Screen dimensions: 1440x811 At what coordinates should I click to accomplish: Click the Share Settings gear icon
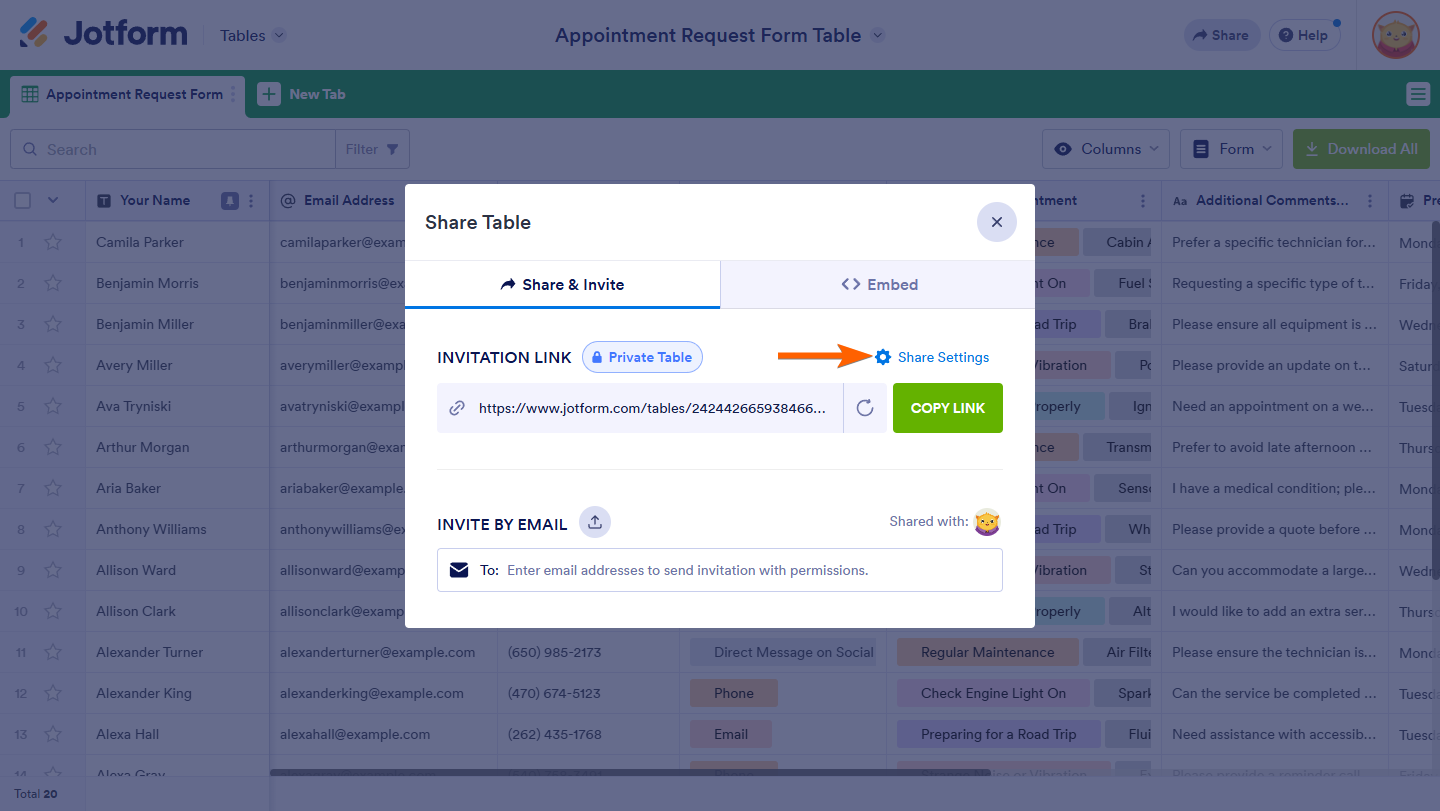click(883, 357)
